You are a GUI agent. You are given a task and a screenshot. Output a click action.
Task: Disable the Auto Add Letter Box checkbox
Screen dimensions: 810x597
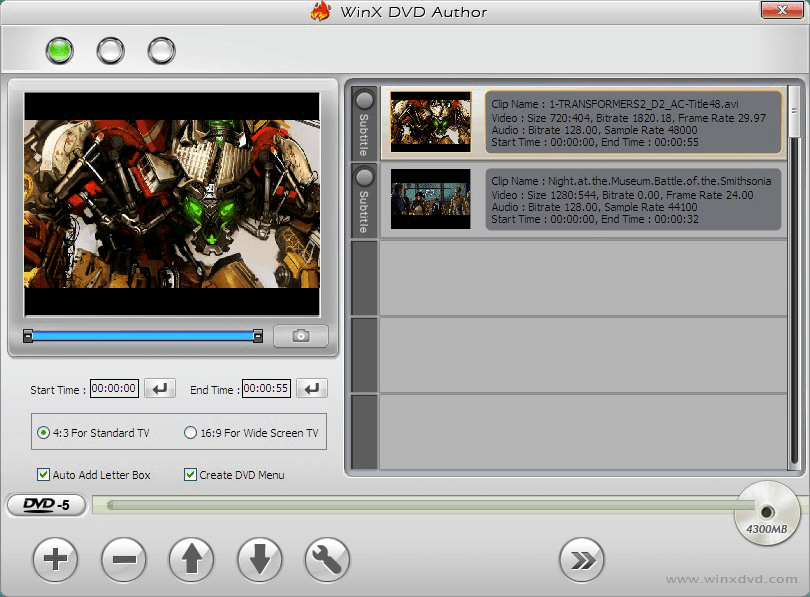point(42,475)
